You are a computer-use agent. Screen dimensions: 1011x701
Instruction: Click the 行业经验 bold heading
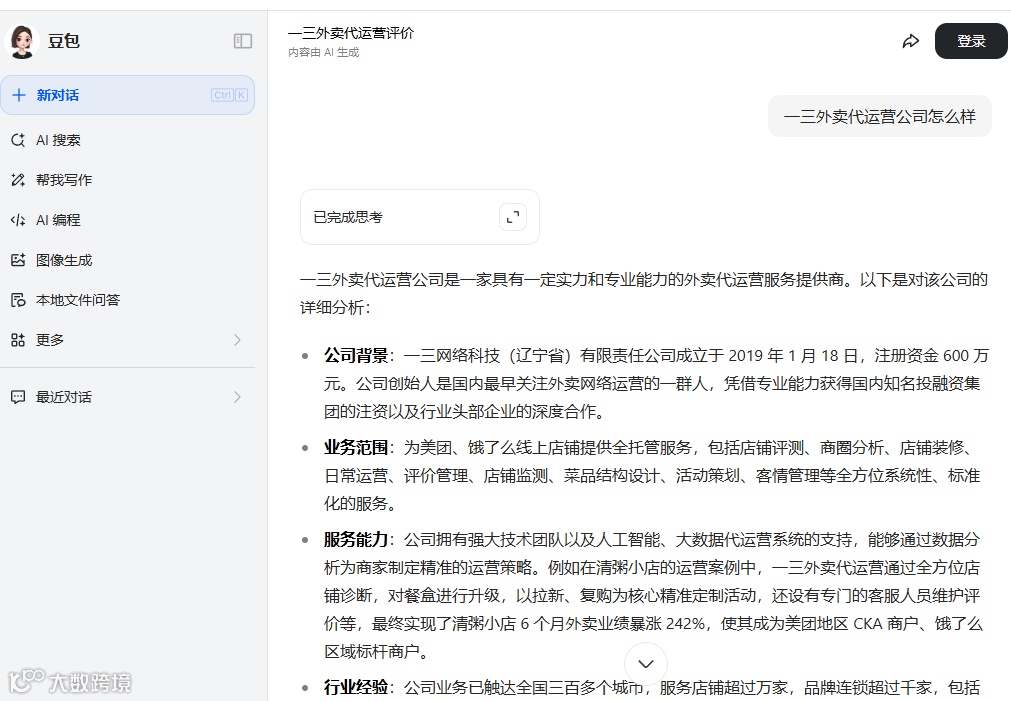tap(356, 687)
